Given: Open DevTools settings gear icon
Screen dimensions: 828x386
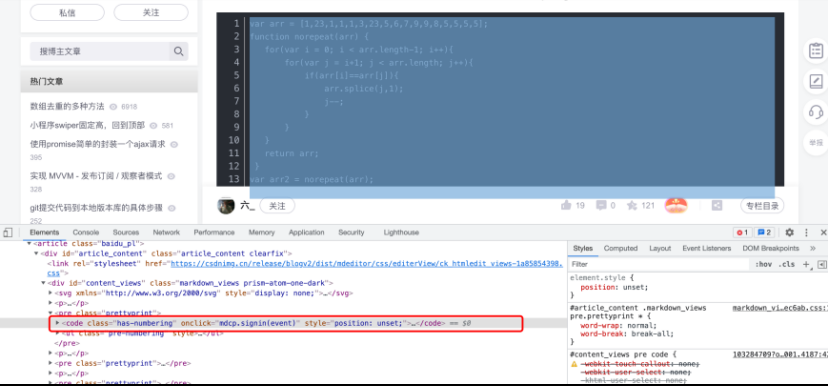Looking at the screenshot, I should click(x=789, y=232).
